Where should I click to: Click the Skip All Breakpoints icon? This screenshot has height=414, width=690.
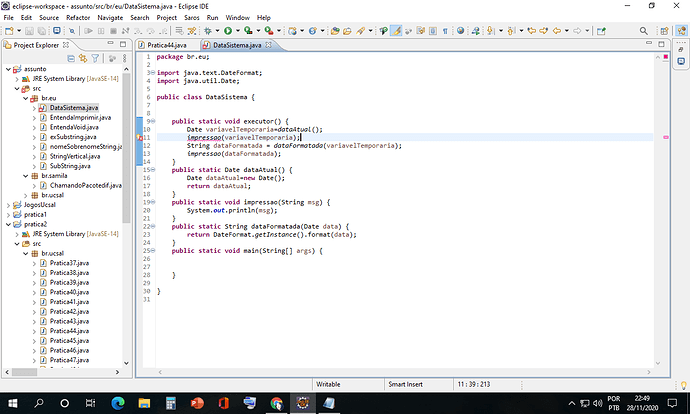(x=72, y=31)
